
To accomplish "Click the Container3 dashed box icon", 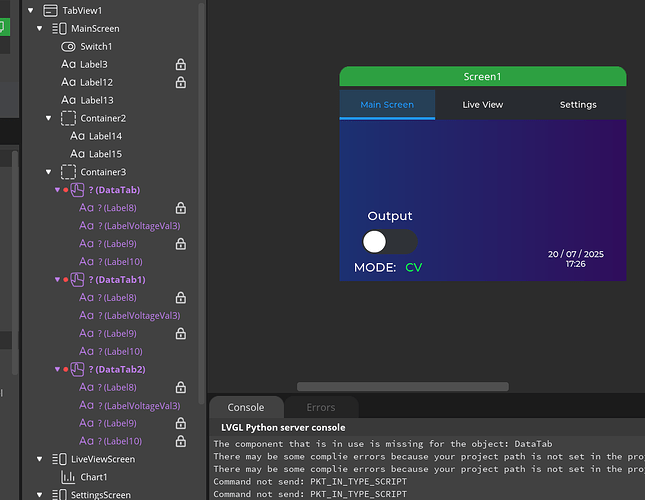I will point(68,172).
